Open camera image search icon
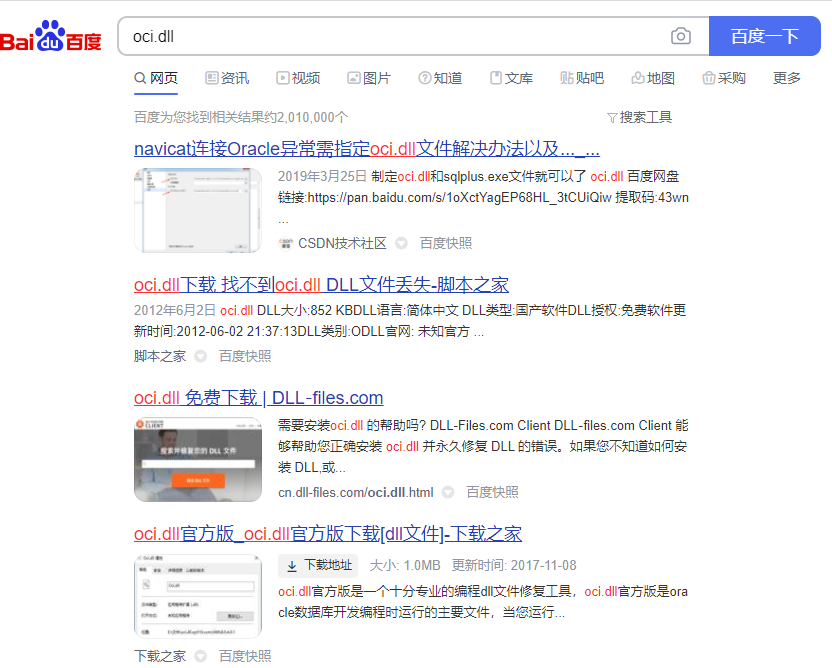Screen dimensions: 832x668 (681, 36)
